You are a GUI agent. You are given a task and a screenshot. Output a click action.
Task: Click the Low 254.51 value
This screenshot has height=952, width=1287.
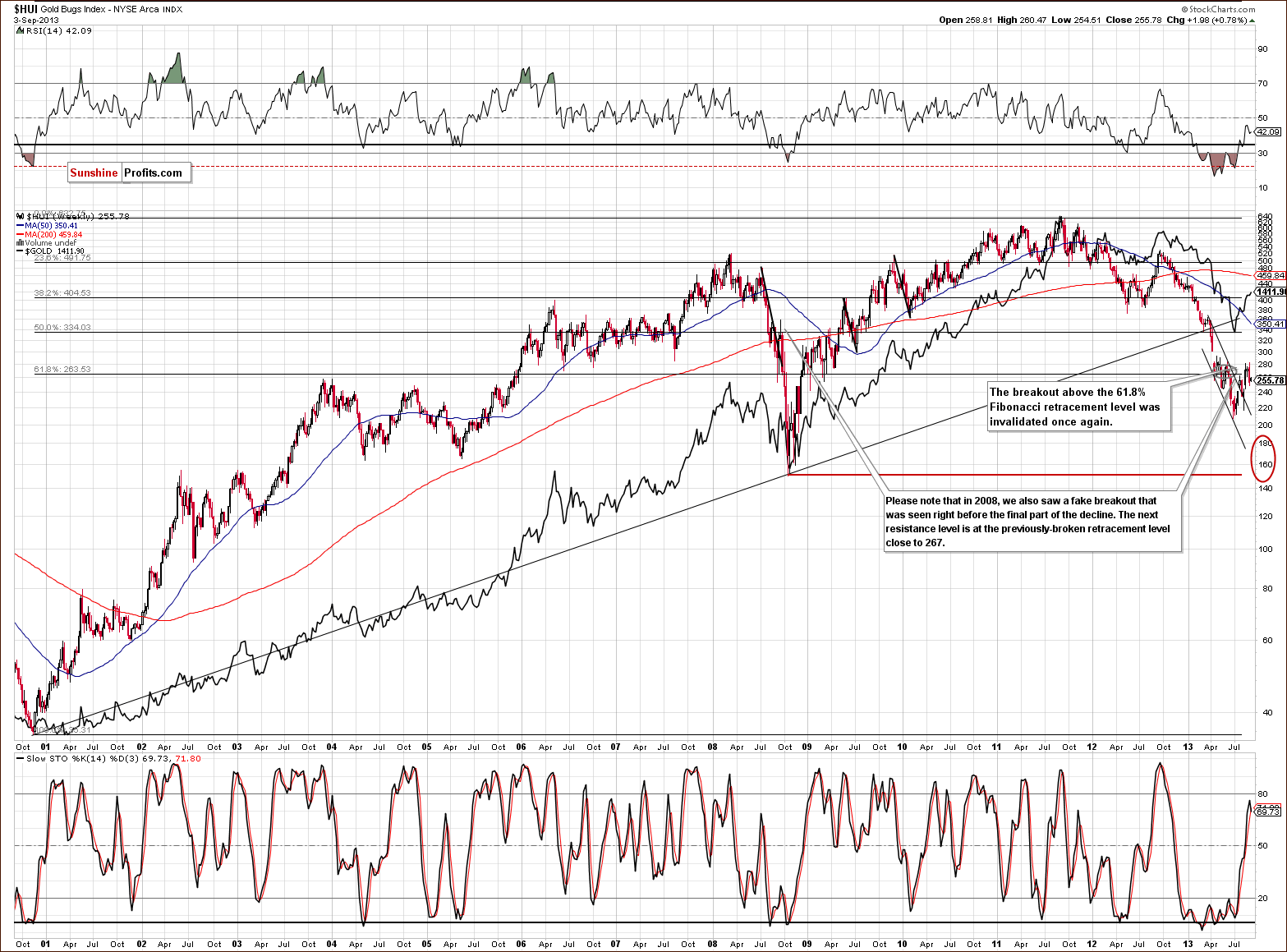click(x=1076, y=20)
